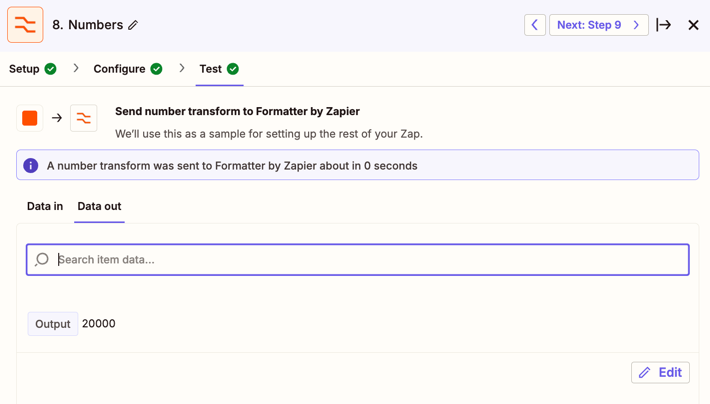Click the magnifier icon in search field
This screenshot has height=404, width=710.
[42, 260]
